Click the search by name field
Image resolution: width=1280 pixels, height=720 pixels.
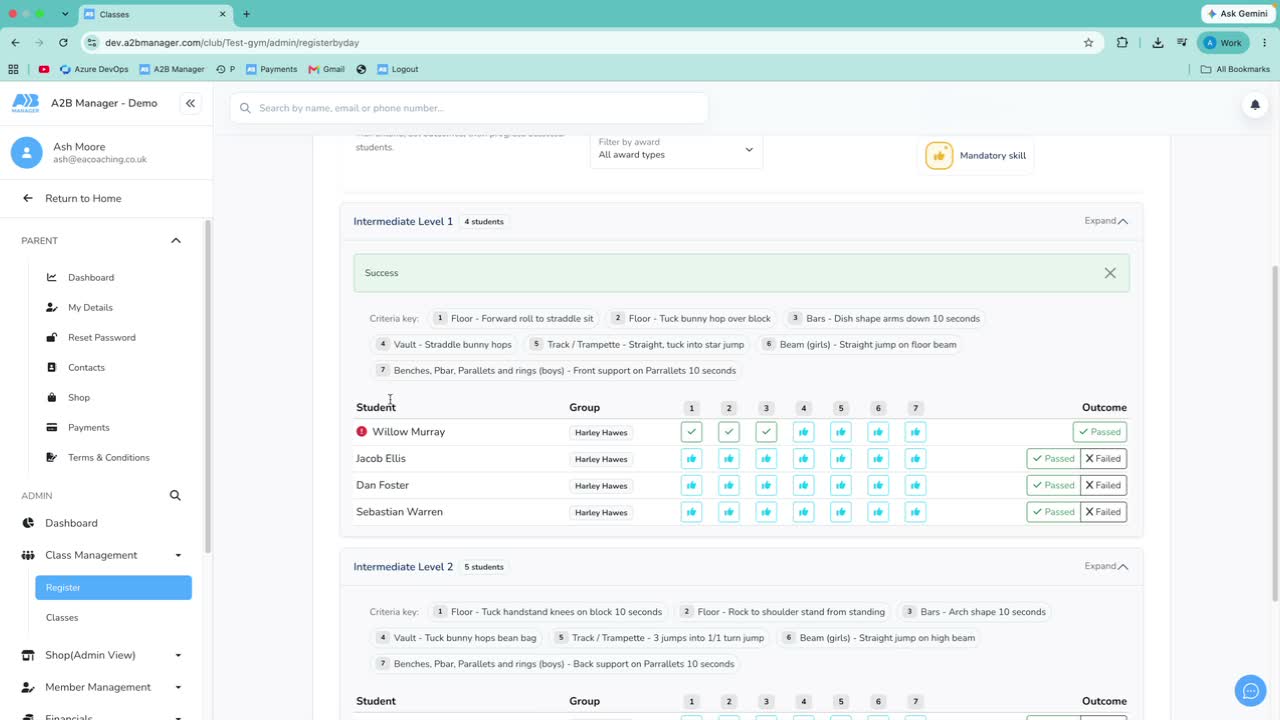[469, 108]
